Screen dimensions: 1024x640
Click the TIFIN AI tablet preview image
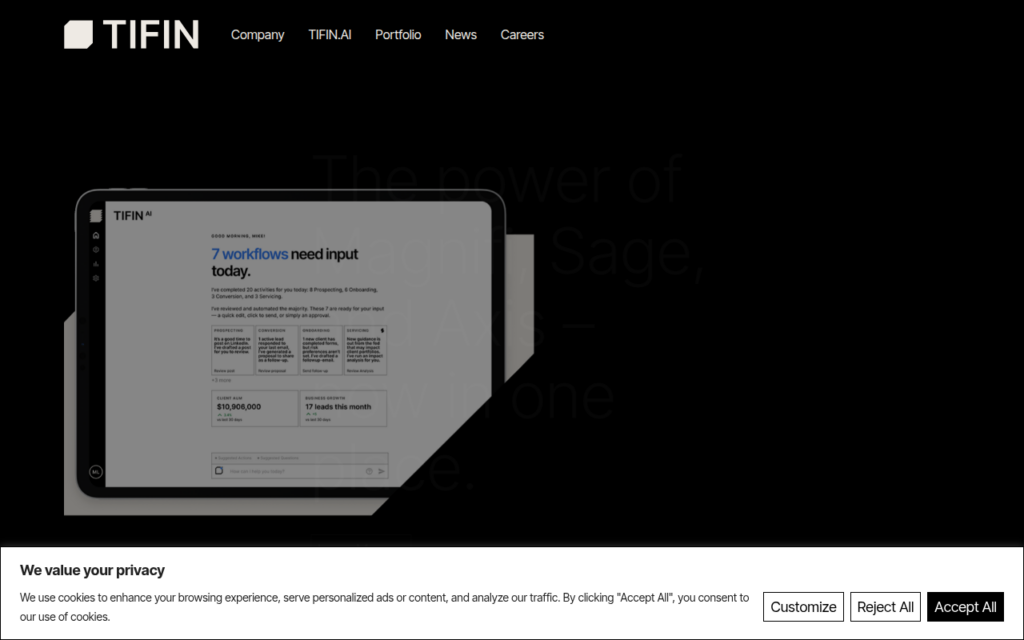(x=298, y=351)
